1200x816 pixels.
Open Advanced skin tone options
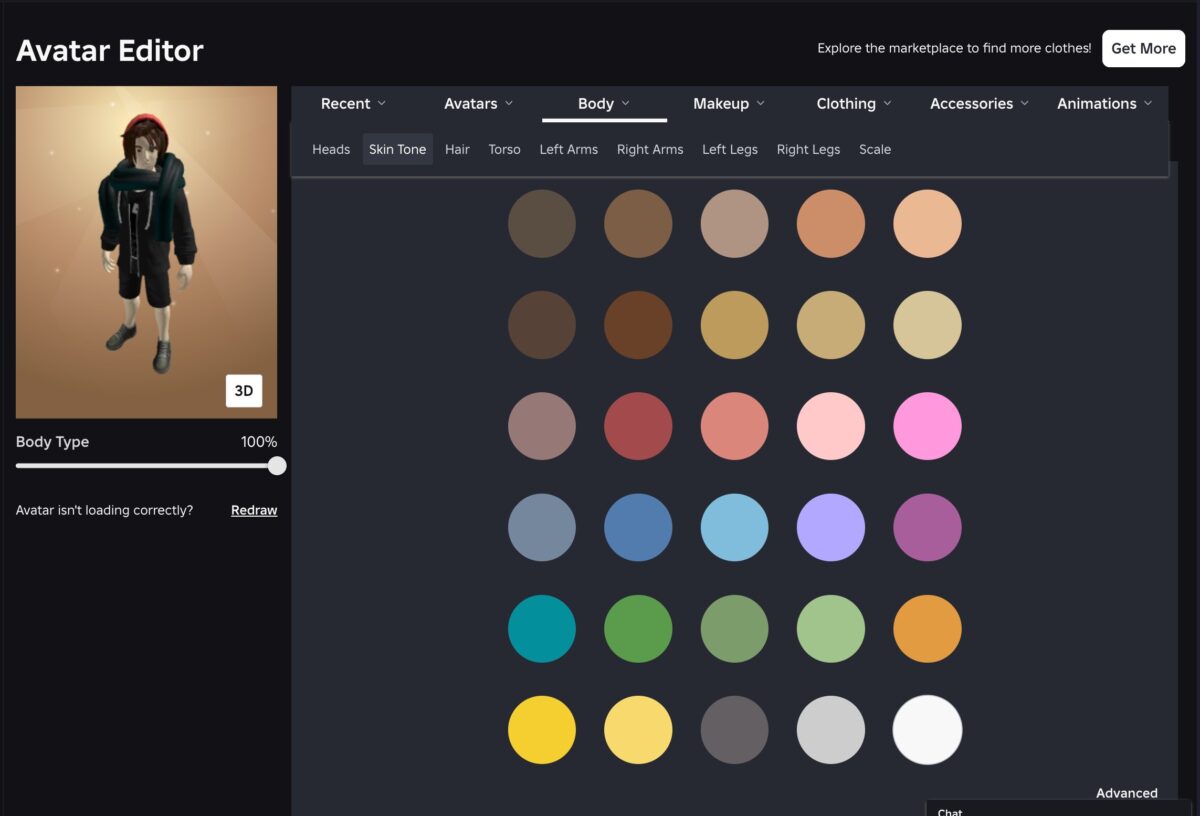[1126, 793]
